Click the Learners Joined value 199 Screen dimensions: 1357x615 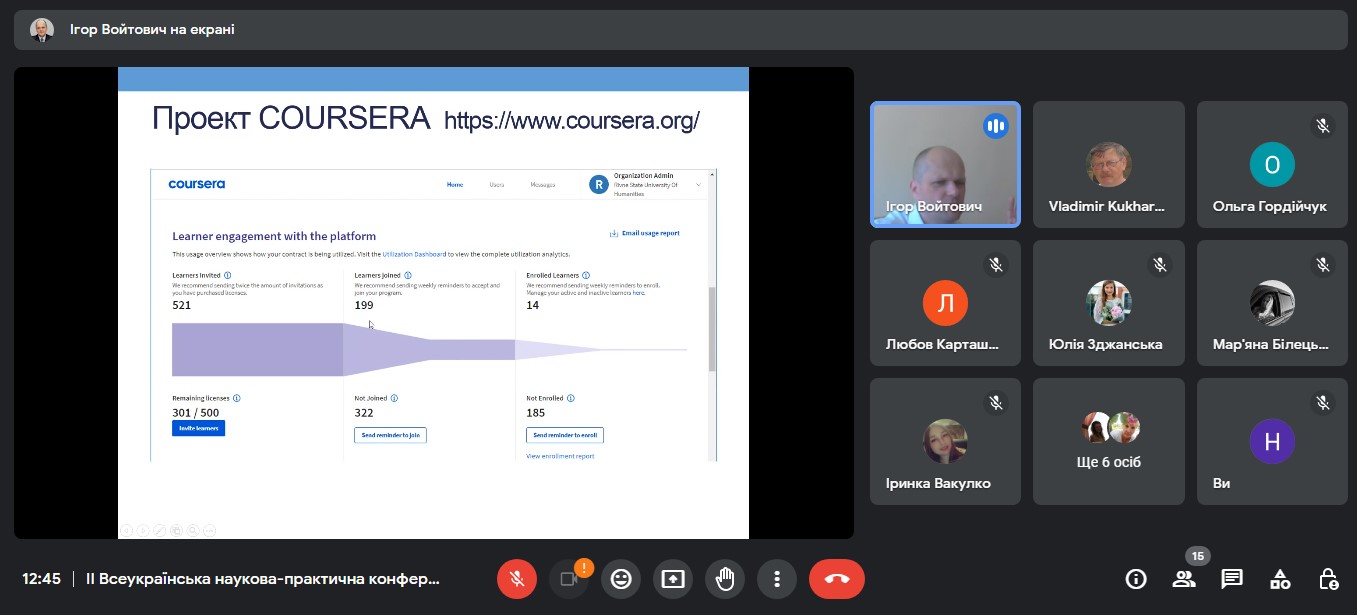tap(363, 305)
